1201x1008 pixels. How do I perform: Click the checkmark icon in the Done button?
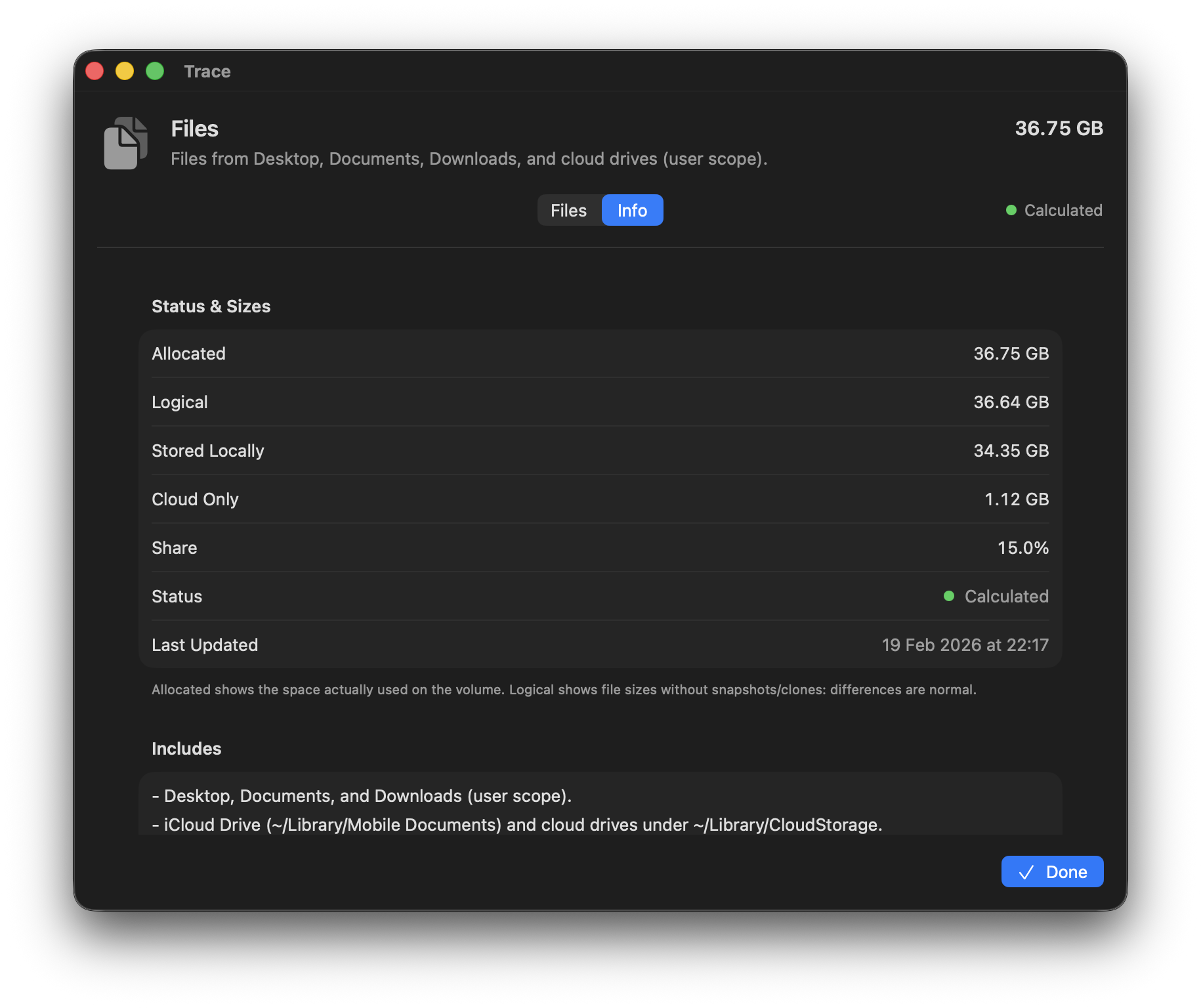[1026, 872]
